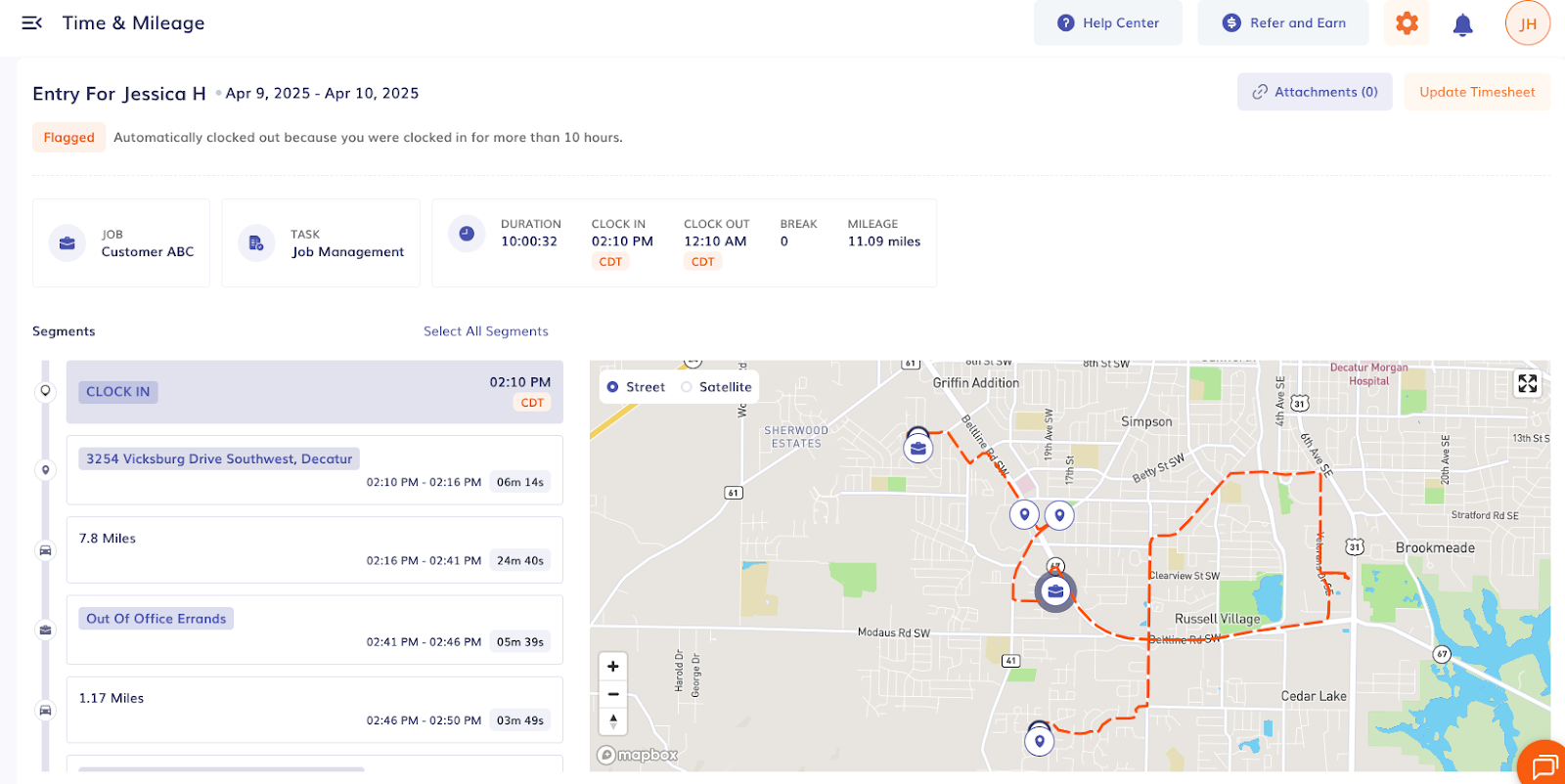Click the 03m 49s duration badge
Screen dimensions: 1565x784
[520, 720]
